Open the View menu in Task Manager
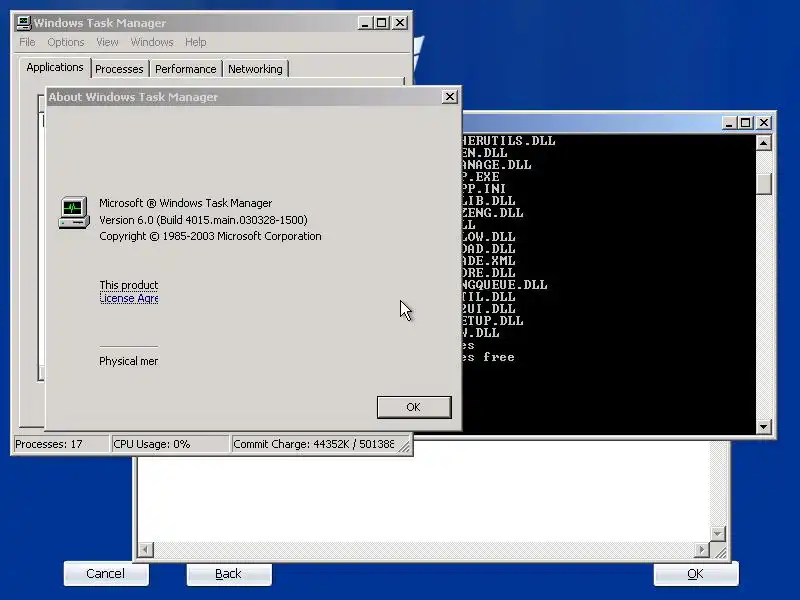Screen dimensions: 800x600 click(x=107, y=42)
